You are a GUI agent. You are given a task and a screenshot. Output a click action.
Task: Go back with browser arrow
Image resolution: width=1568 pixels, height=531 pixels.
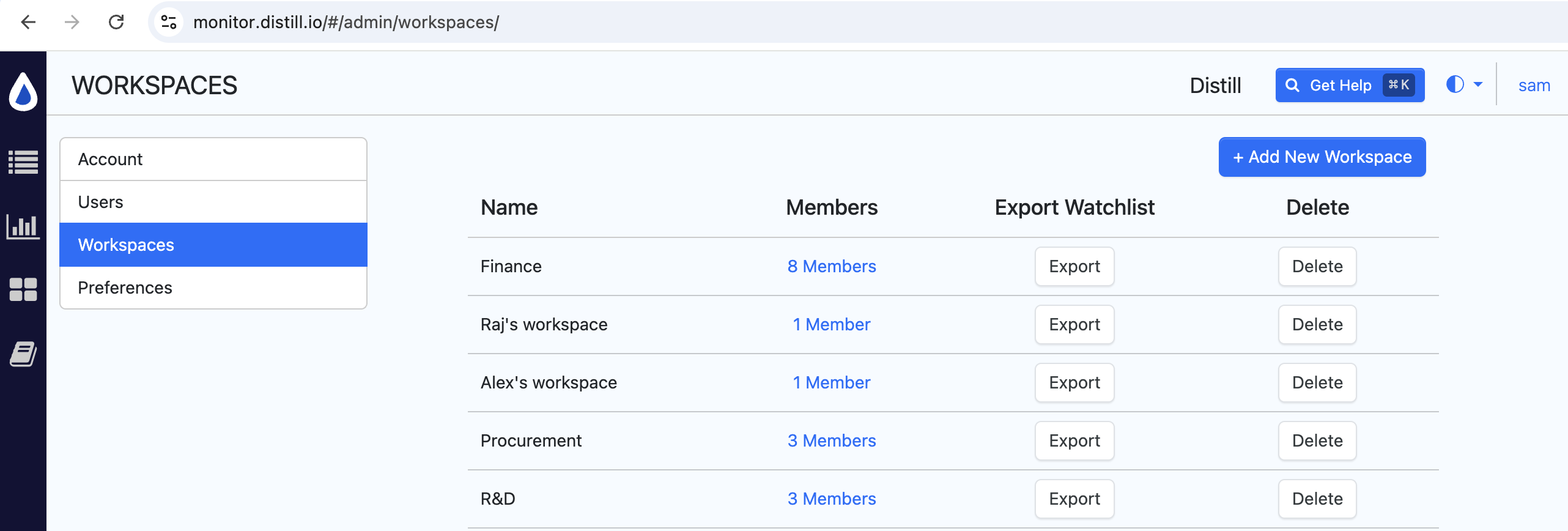(x=28, y=22)
